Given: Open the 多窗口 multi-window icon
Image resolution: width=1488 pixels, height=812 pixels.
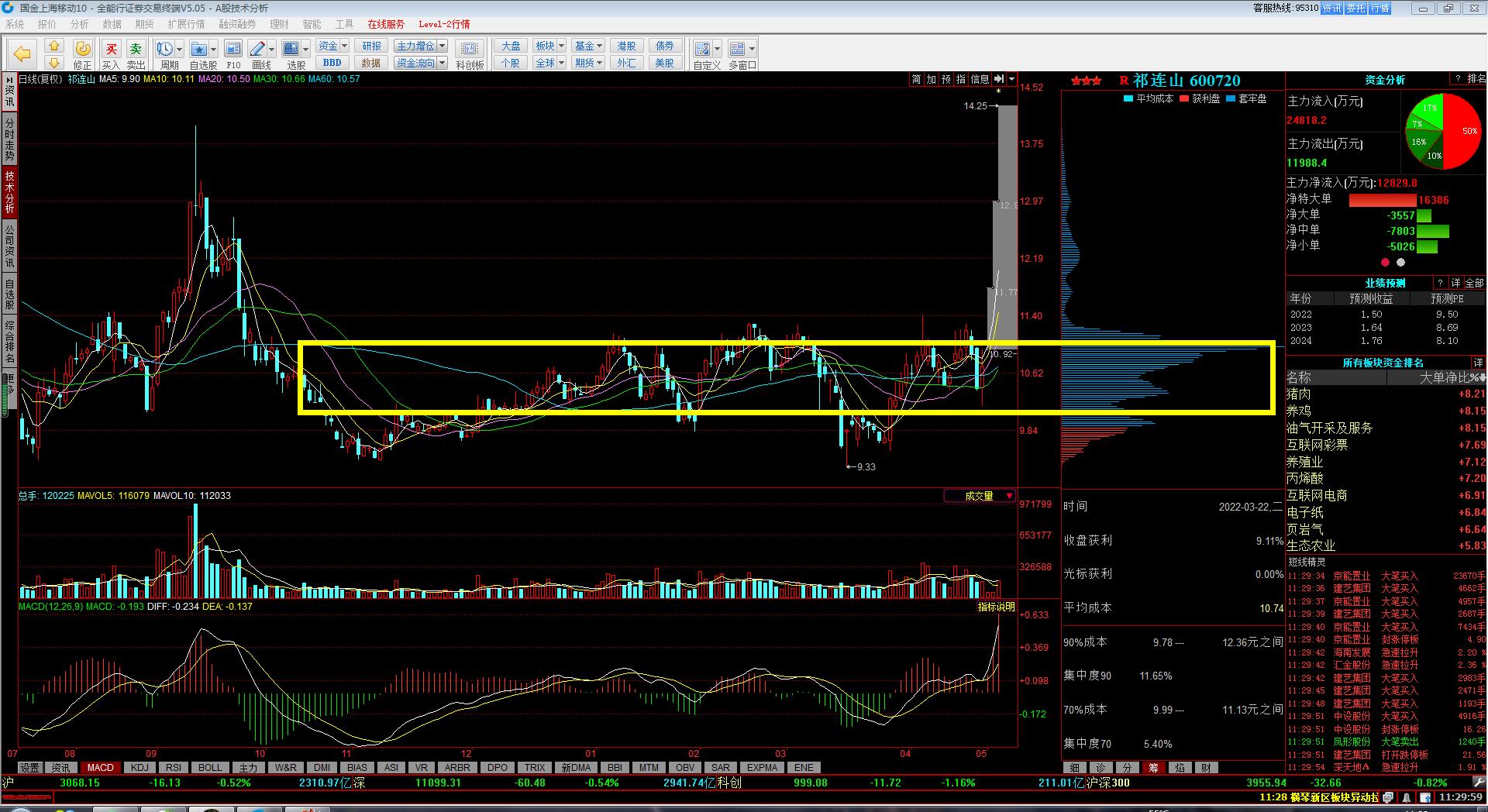Looking at the screenshot, I should point(737,49).
